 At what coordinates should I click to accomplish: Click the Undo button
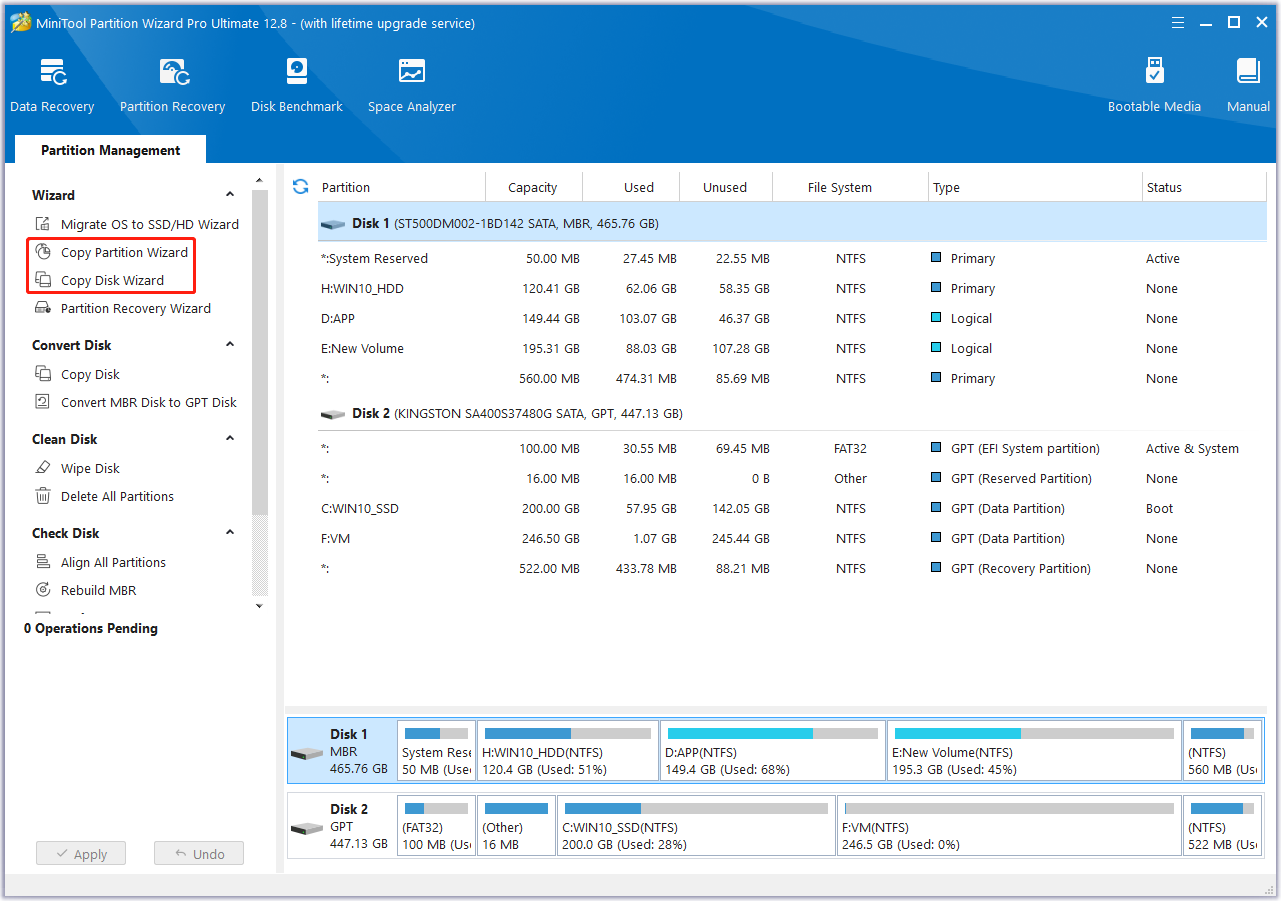coord(199,854)
